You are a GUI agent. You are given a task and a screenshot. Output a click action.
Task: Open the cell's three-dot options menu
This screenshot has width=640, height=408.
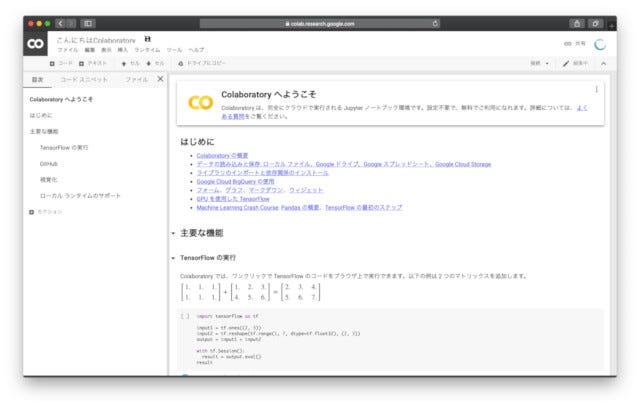(x=596, y=89)
